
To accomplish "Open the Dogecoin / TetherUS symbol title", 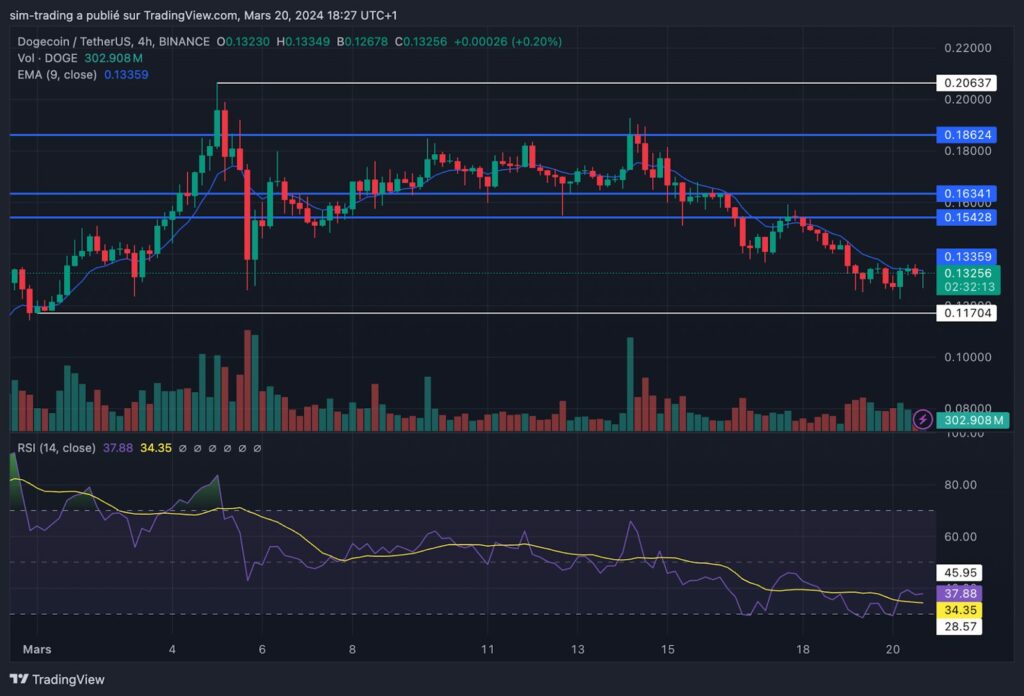I will pos(114,42).
